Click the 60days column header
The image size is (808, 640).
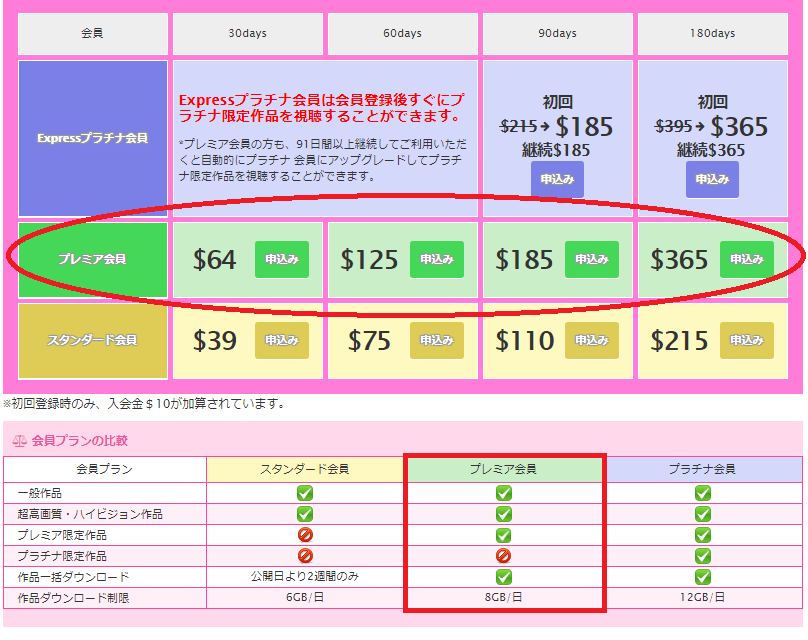403,33
